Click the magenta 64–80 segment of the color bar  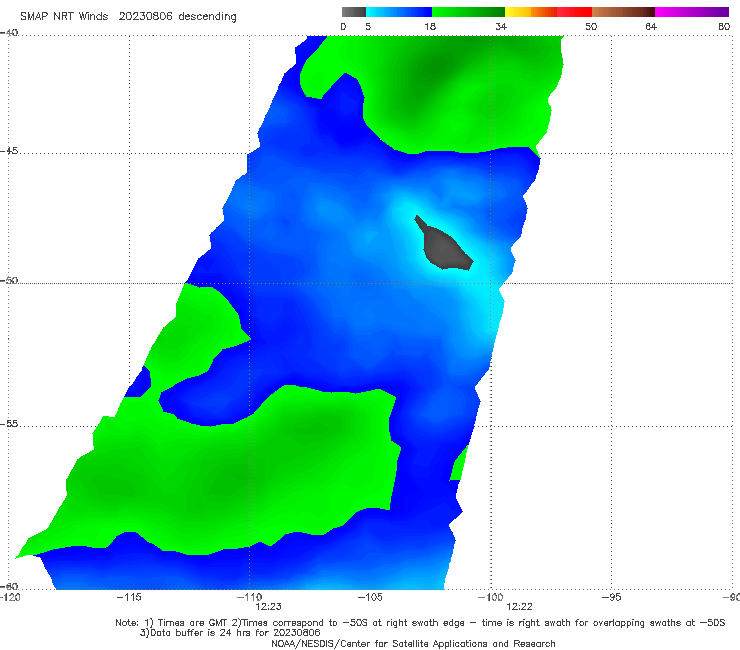tap(692, 12)
